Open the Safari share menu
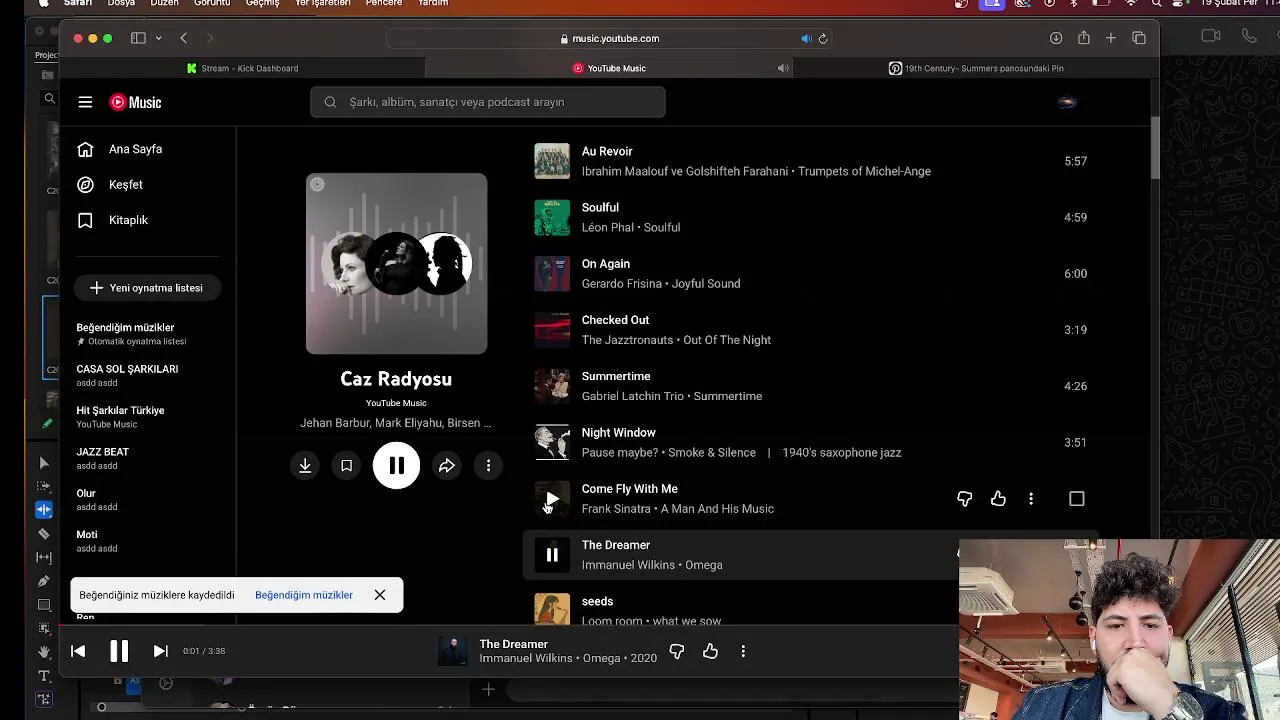Screen dimensions: 1280x720 [1084, 38]
